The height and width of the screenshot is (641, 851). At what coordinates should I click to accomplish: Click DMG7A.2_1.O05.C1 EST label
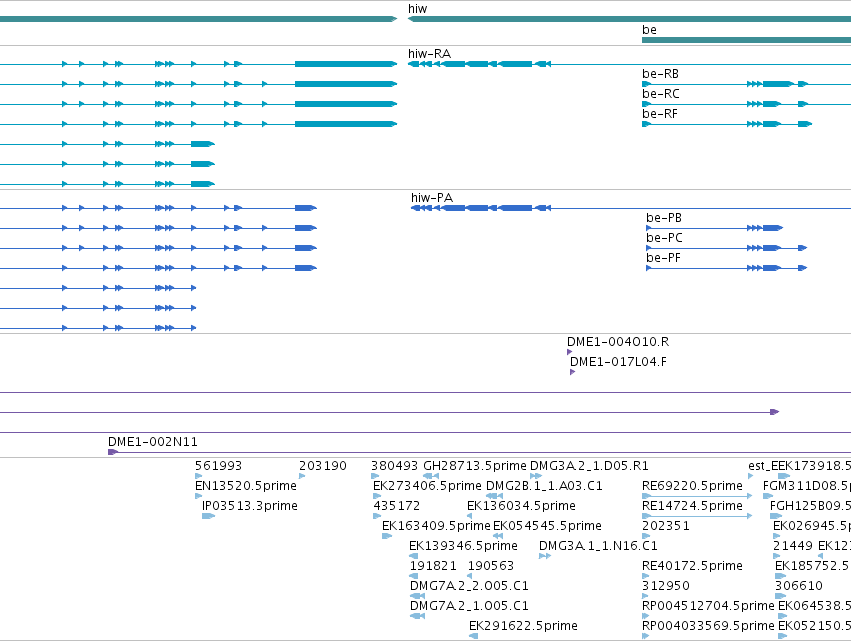(469, 606)
